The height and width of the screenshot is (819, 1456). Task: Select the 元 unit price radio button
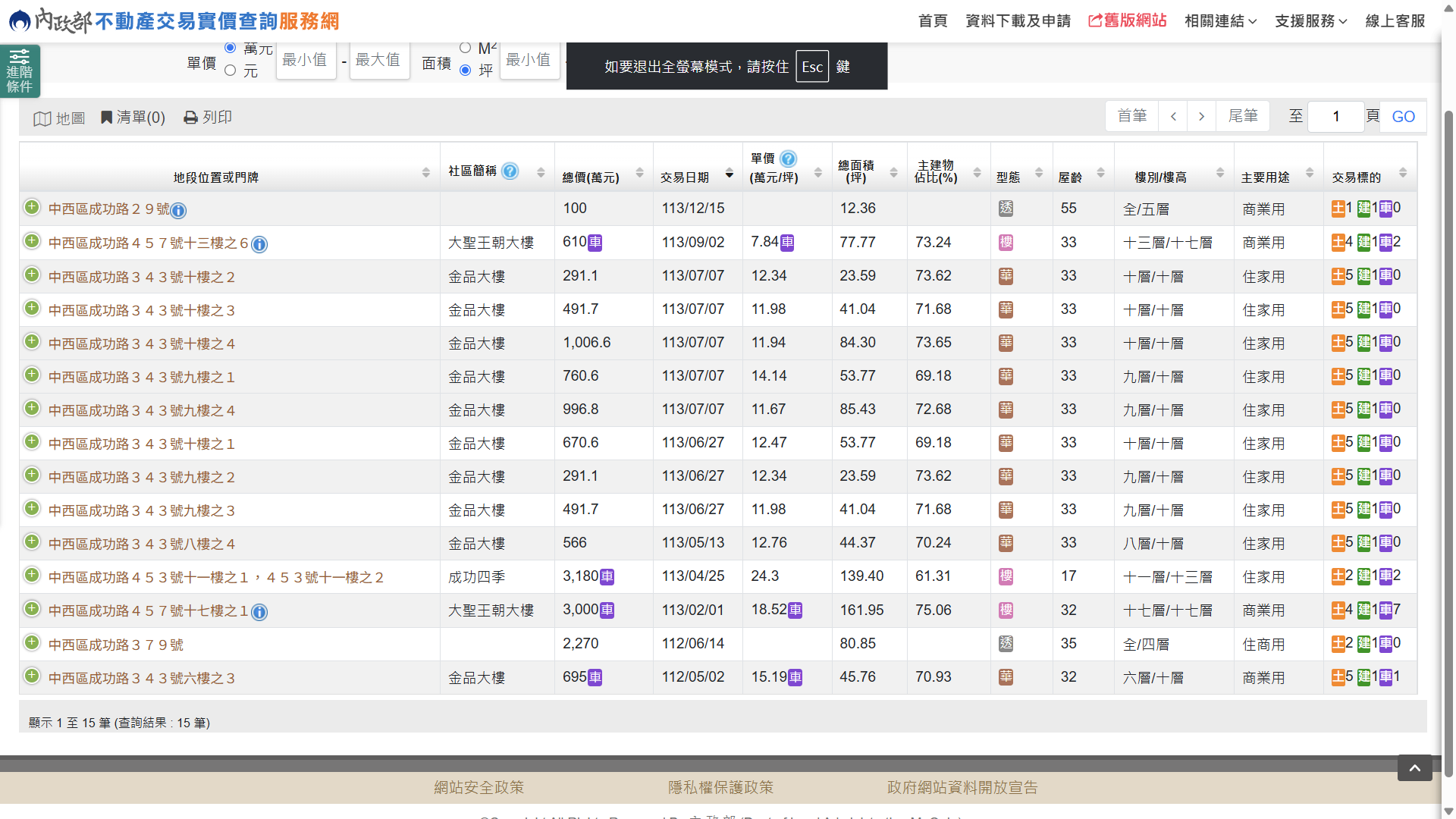pyautogui.click(x=231, y=71)
